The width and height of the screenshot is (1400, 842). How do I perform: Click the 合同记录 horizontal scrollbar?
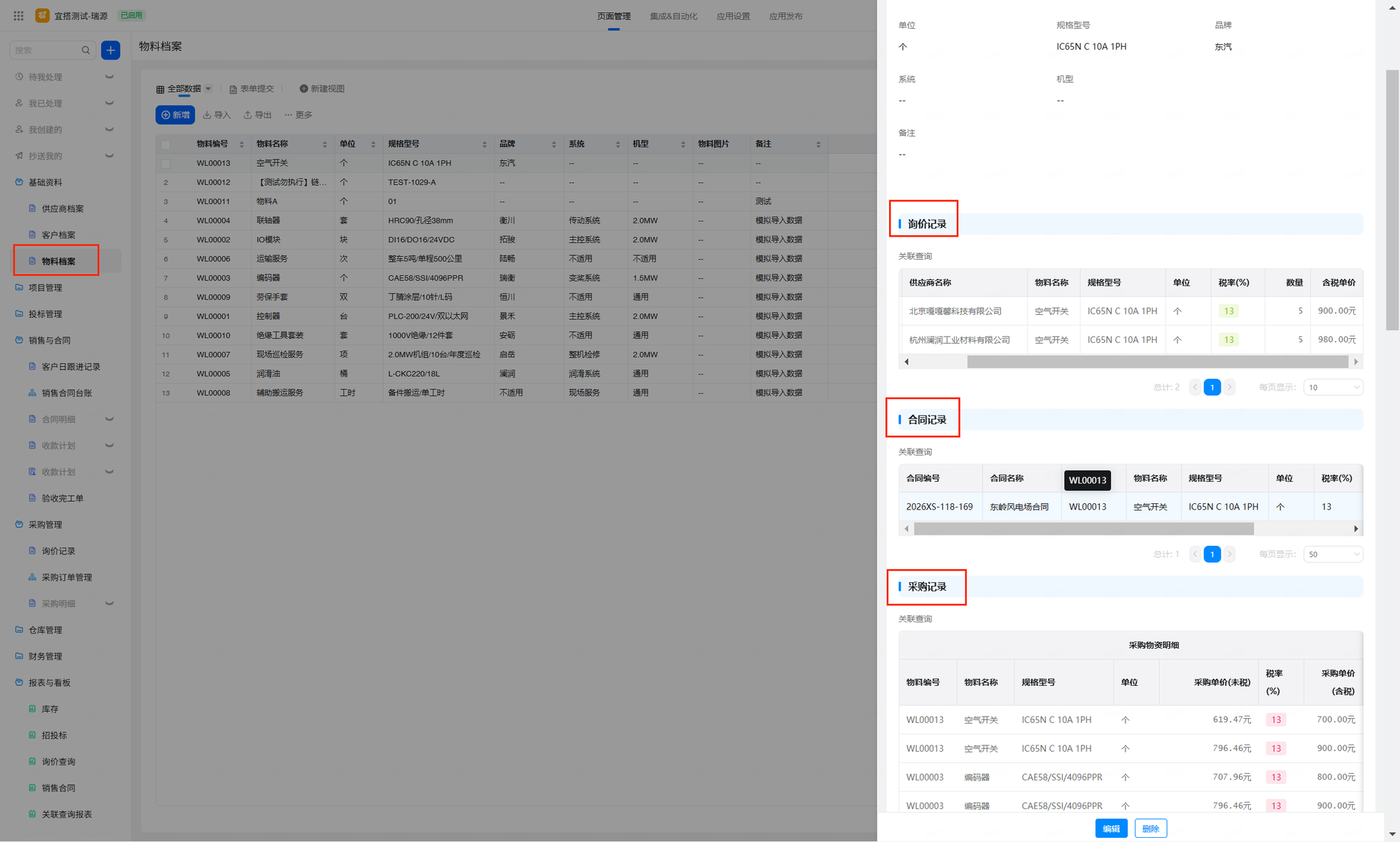click(1084, 529)
